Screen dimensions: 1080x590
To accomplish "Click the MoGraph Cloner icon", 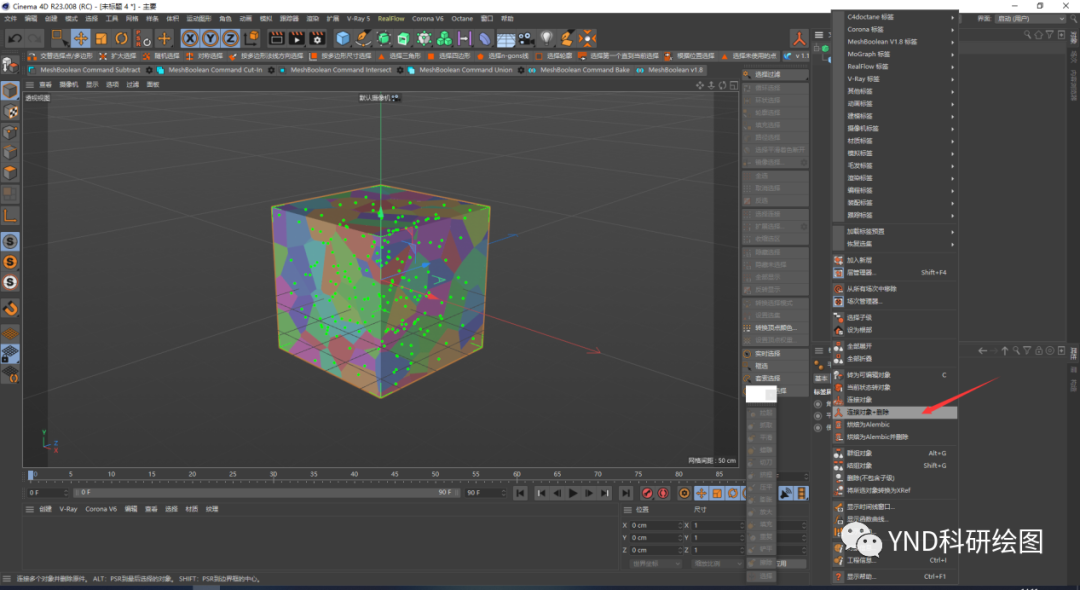I will coord(444,39).
